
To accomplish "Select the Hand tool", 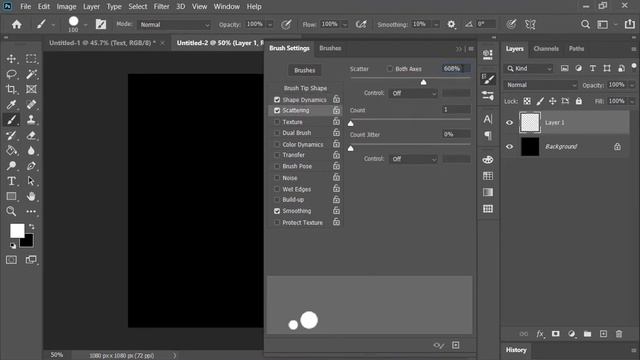I will point(31,196).
